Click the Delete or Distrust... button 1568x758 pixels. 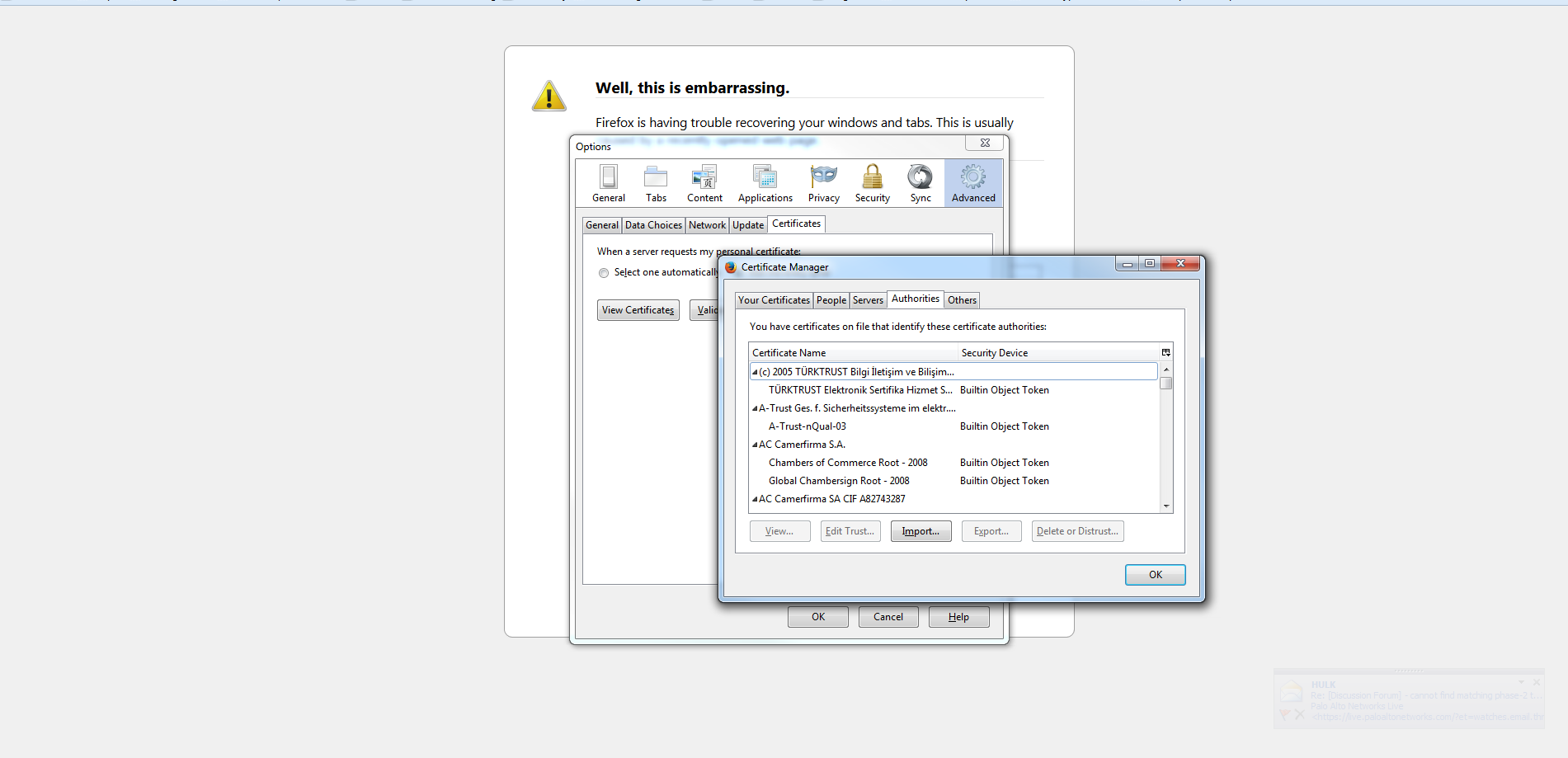pyautogui.click(x=1078, y=531)
